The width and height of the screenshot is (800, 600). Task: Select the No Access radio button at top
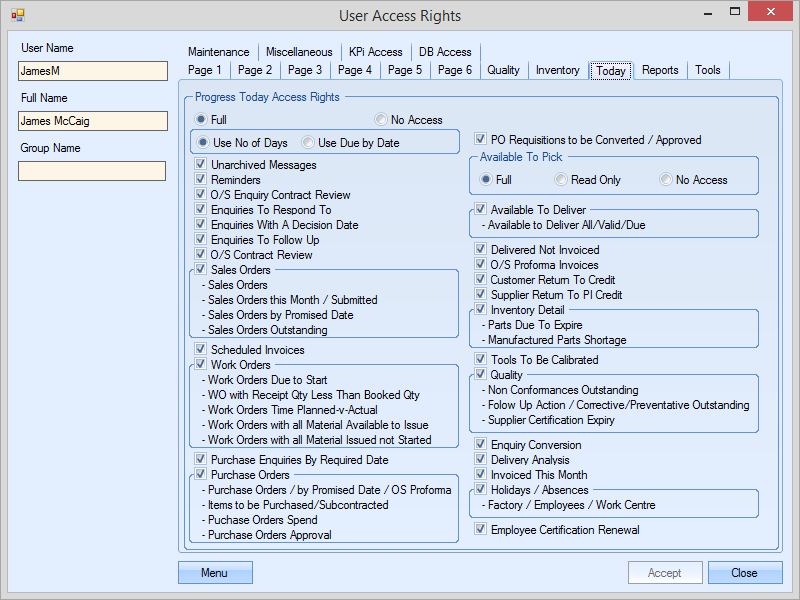[381, 120]
